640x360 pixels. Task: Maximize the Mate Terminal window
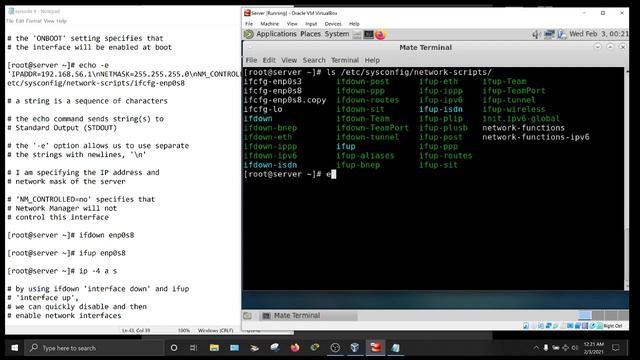pos(610,47)
